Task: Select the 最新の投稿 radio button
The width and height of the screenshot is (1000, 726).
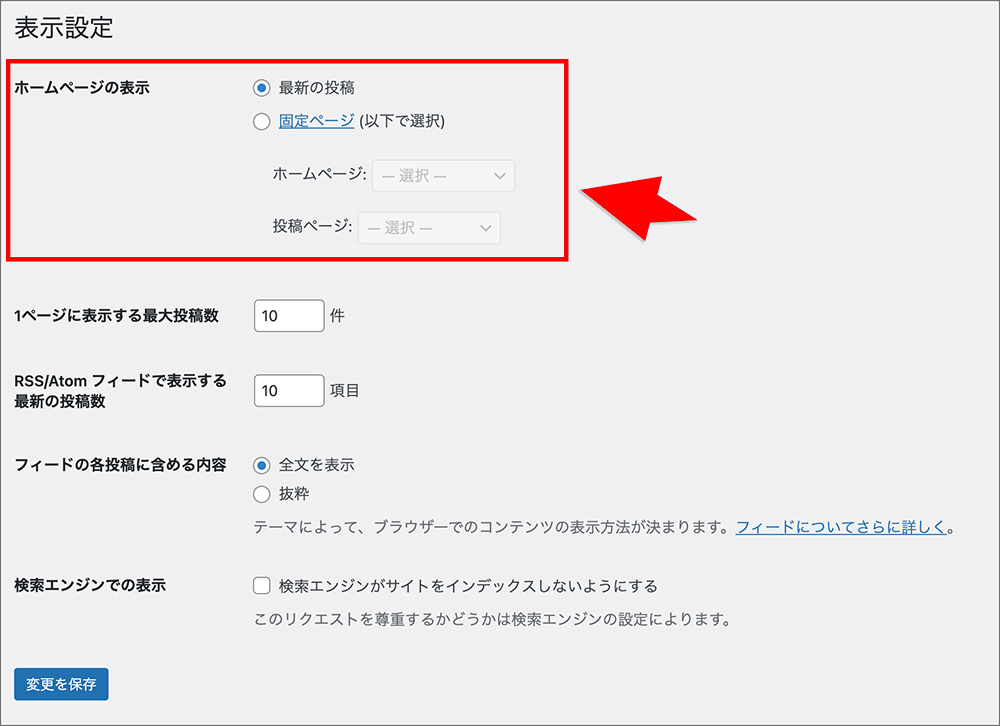Action: pos(261,88)
